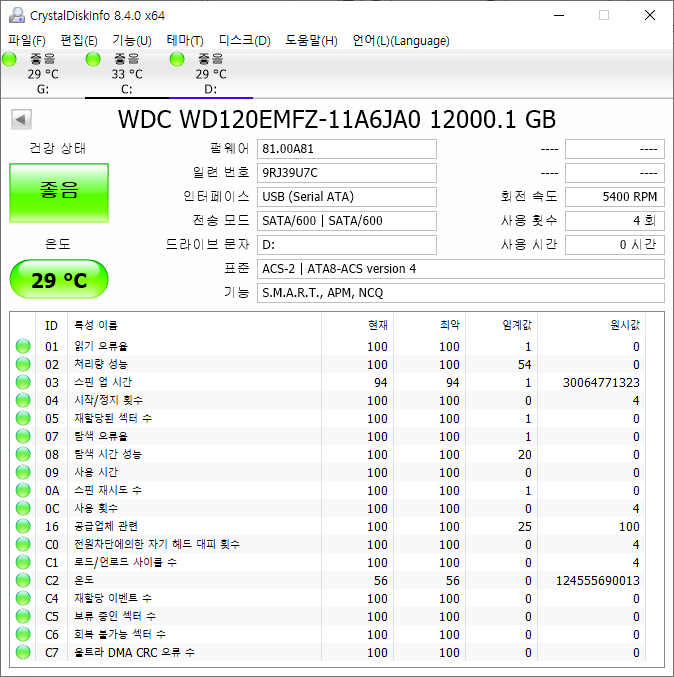Viewport: 674px width, 677px height.
Task: Select the 로드/언로드 사이클 수 attribute name
Action: point(125,562)
